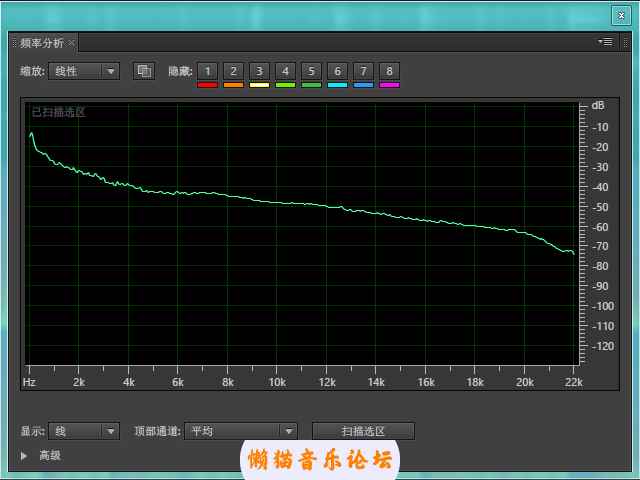640x480 pixels.
Task: Close the 频率分析 panel tab
Action: [71, 42]
